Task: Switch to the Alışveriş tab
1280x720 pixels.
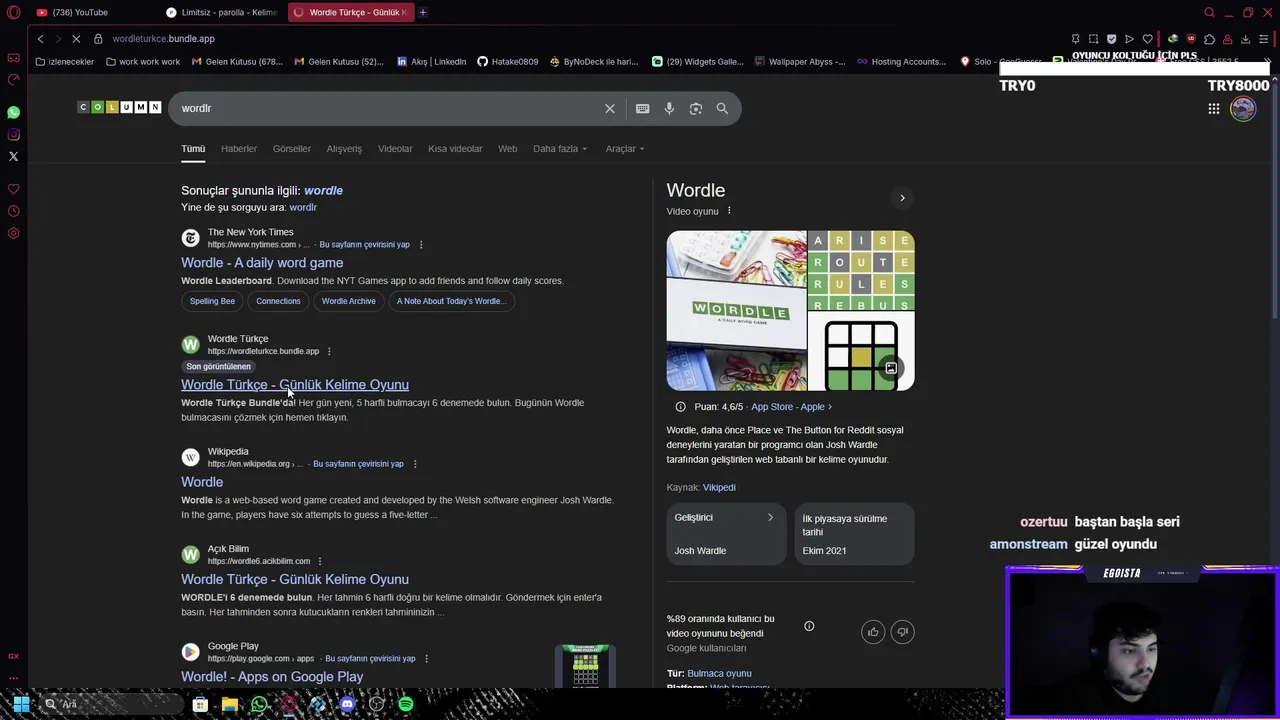Action: (344, 149)
